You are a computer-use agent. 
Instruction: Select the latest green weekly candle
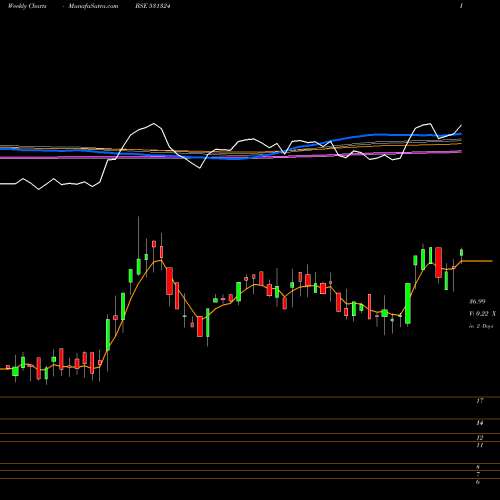click(462, 252)
